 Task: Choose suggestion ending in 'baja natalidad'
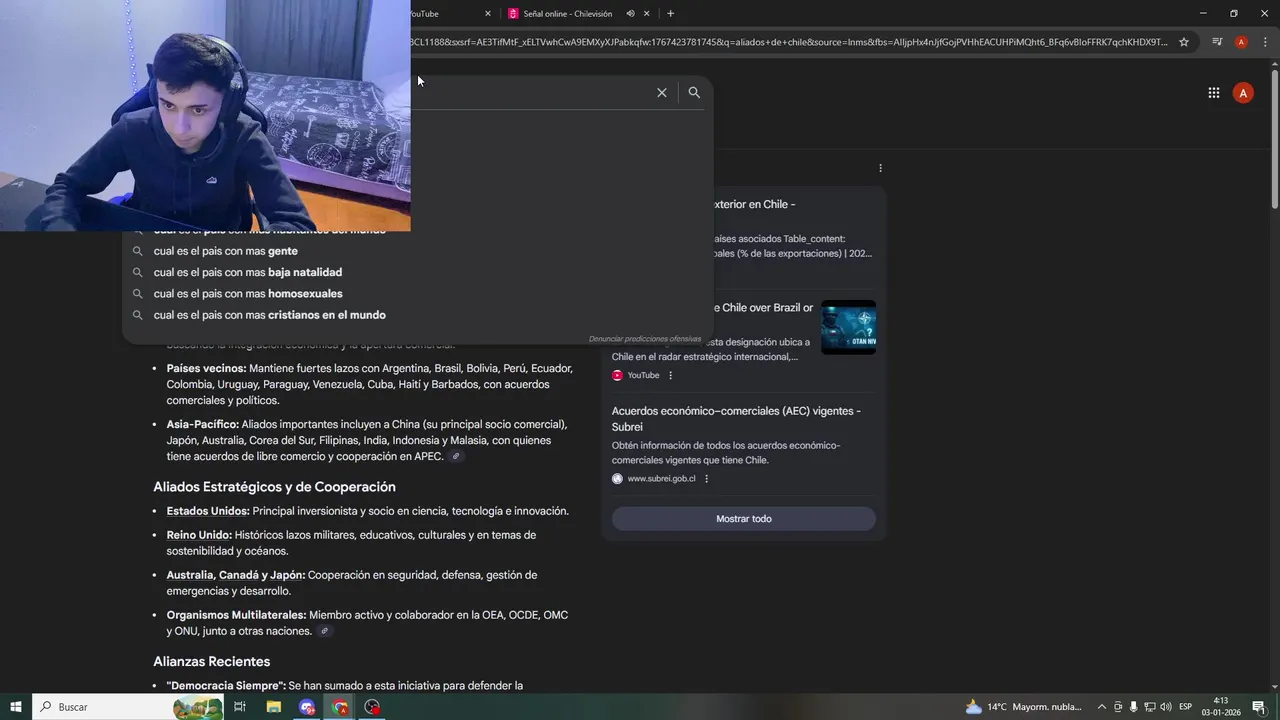tap(417, 272)
